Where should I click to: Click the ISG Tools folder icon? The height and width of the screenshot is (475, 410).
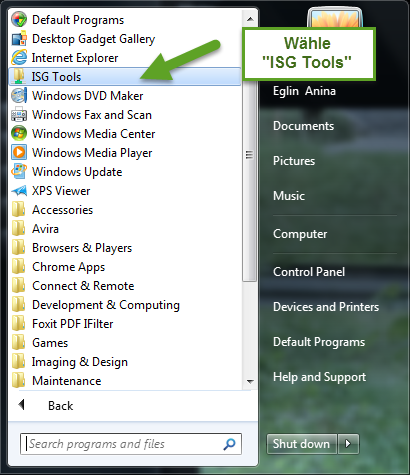tap(19, 77)
